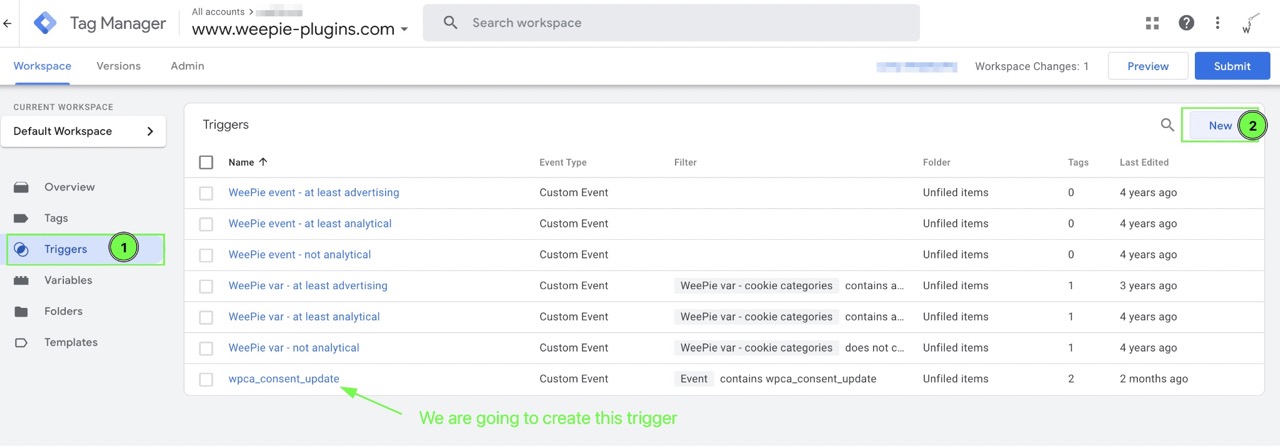Select checkbox for WeePie event - at least analytical
Image resolution: width=1280 pixels, height=446 pixels.
click(x=206, y=224)
